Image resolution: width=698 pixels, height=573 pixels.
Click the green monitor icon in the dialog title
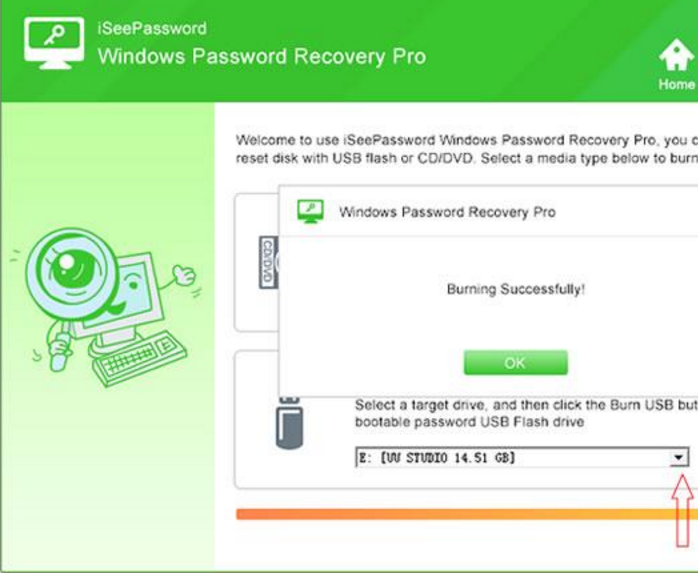(x=310, y=211)
